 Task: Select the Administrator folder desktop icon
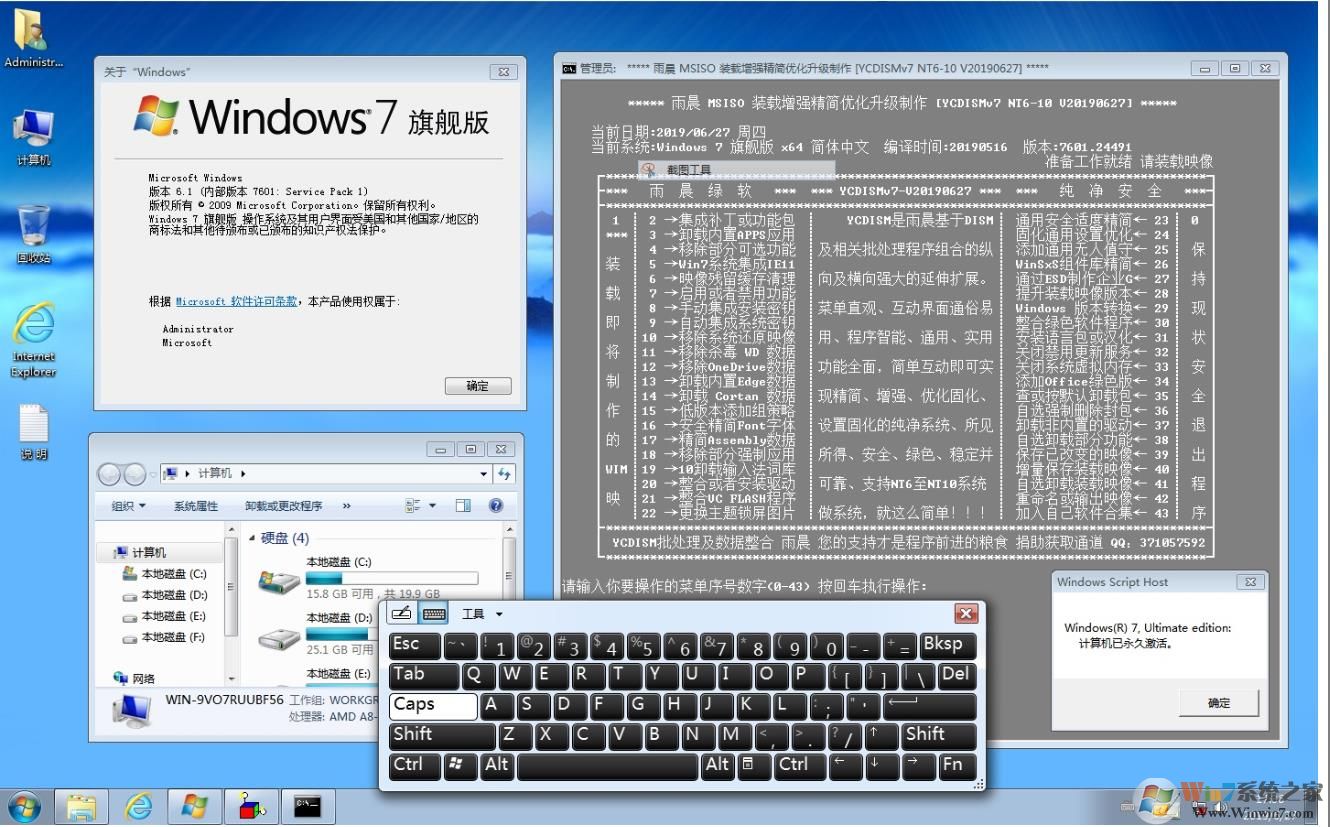[x=33, y=38]
